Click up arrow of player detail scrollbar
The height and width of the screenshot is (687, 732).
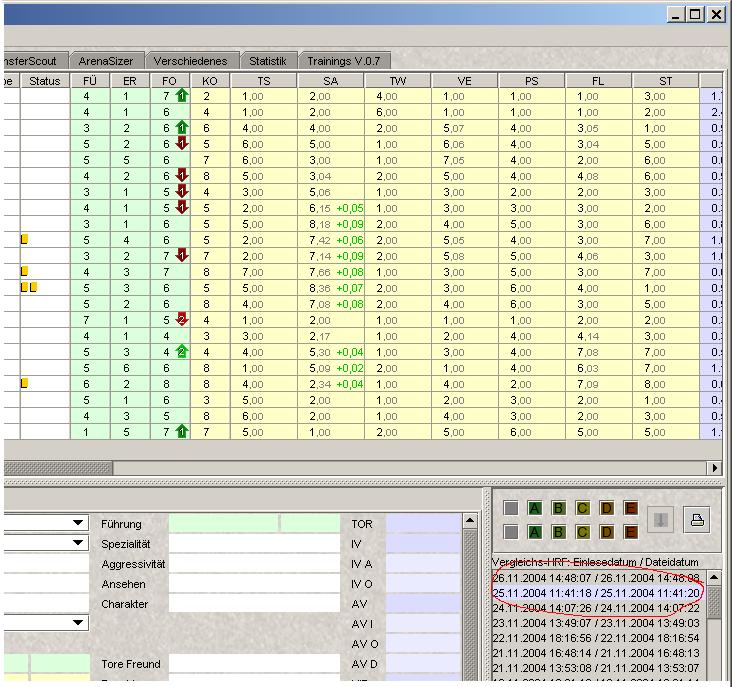[470, 520]
